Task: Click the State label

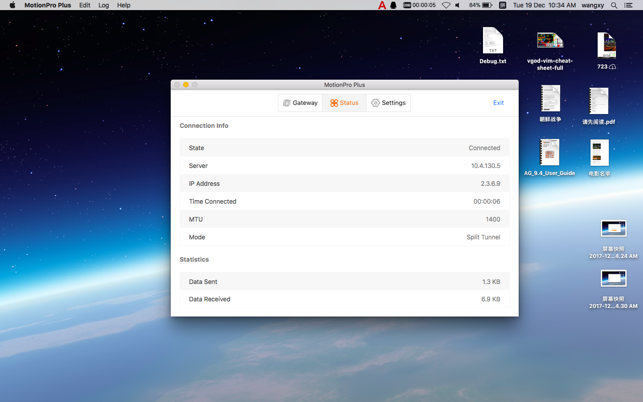Action: 196,148
